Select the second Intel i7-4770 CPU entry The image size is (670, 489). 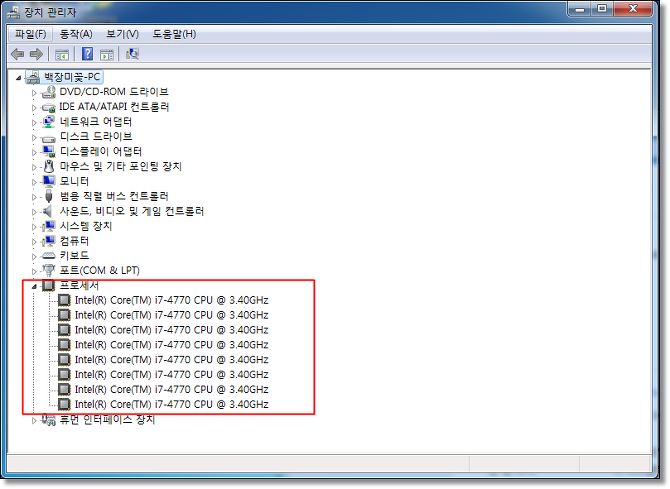click(x=171, y=315)
